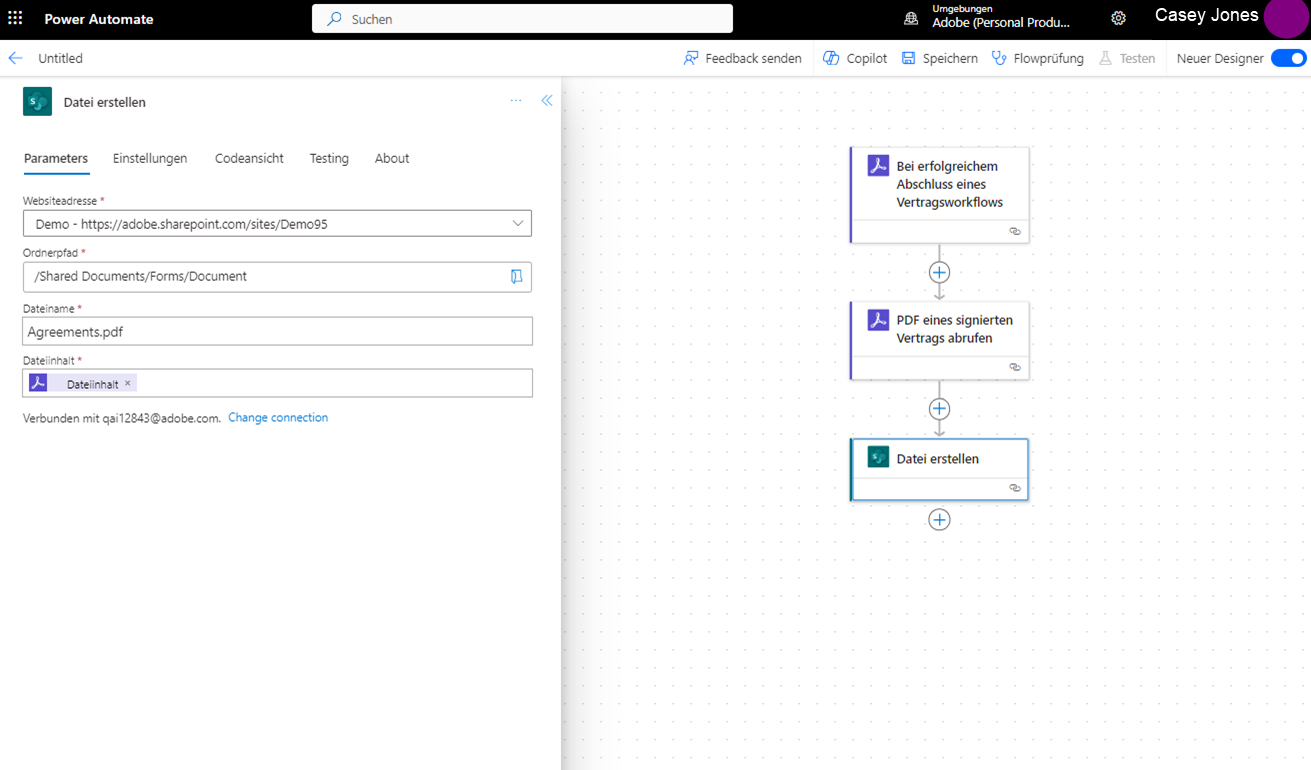
Task: Click the SharePoint icon in the panel header
Action: (37, 101)
